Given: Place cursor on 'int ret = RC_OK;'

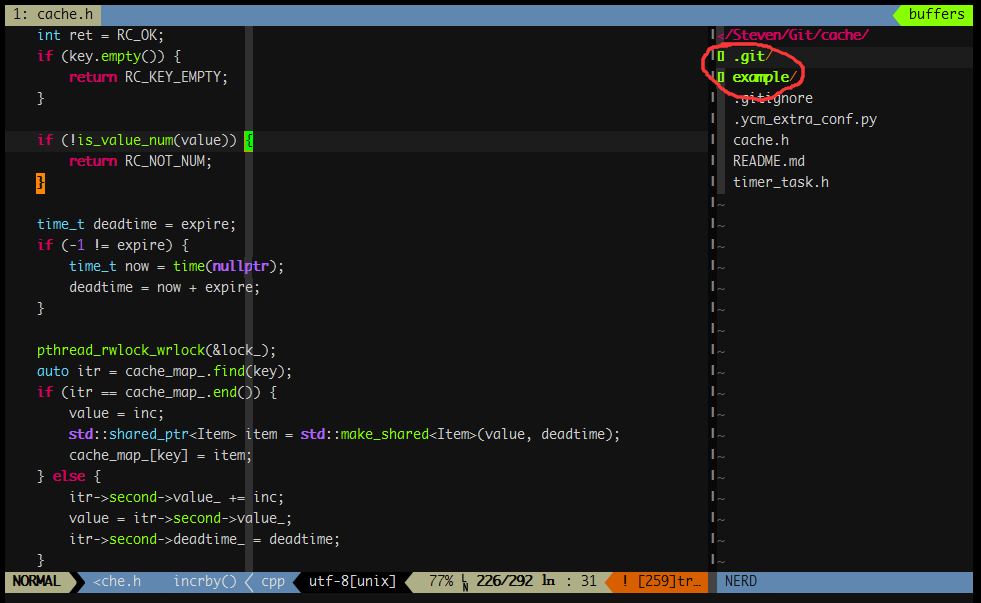Looking at the screenshot, I should tap(100, 36).
